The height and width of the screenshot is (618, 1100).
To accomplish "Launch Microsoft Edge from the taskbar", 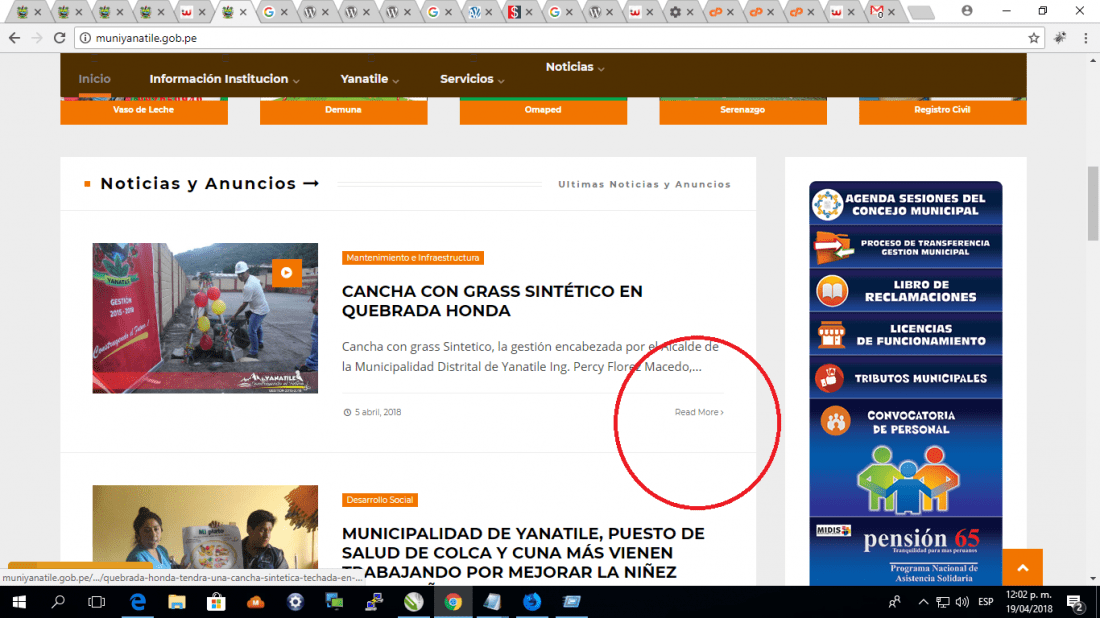I will (138, 602).
